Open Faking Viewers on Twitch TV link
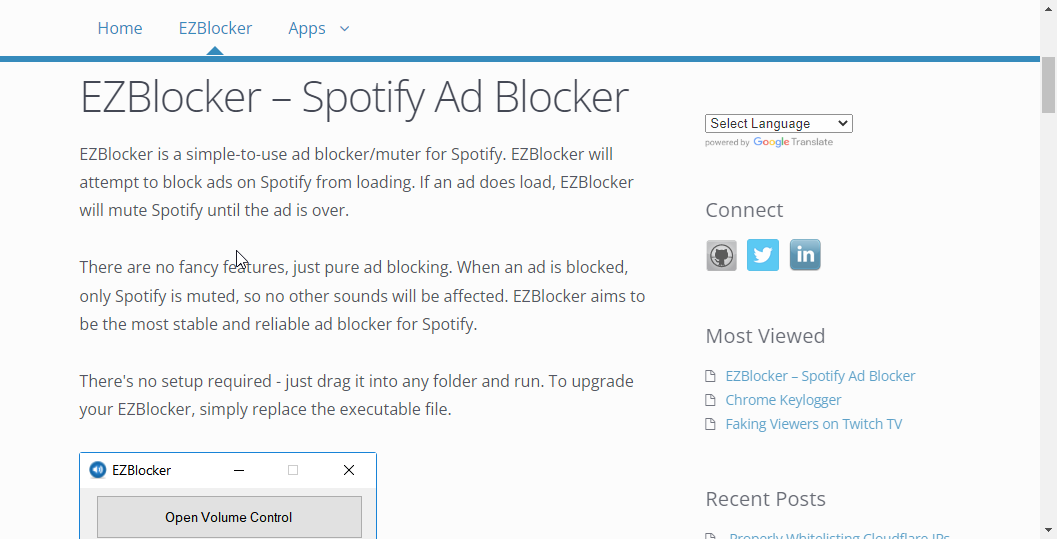 pos(814,424)
